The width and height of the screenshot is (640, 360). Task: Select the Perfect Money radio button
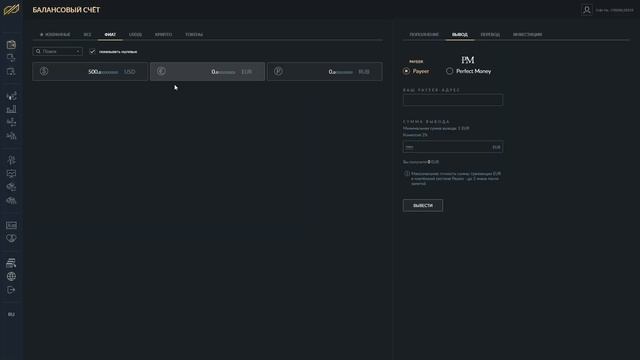pos(449,71)
